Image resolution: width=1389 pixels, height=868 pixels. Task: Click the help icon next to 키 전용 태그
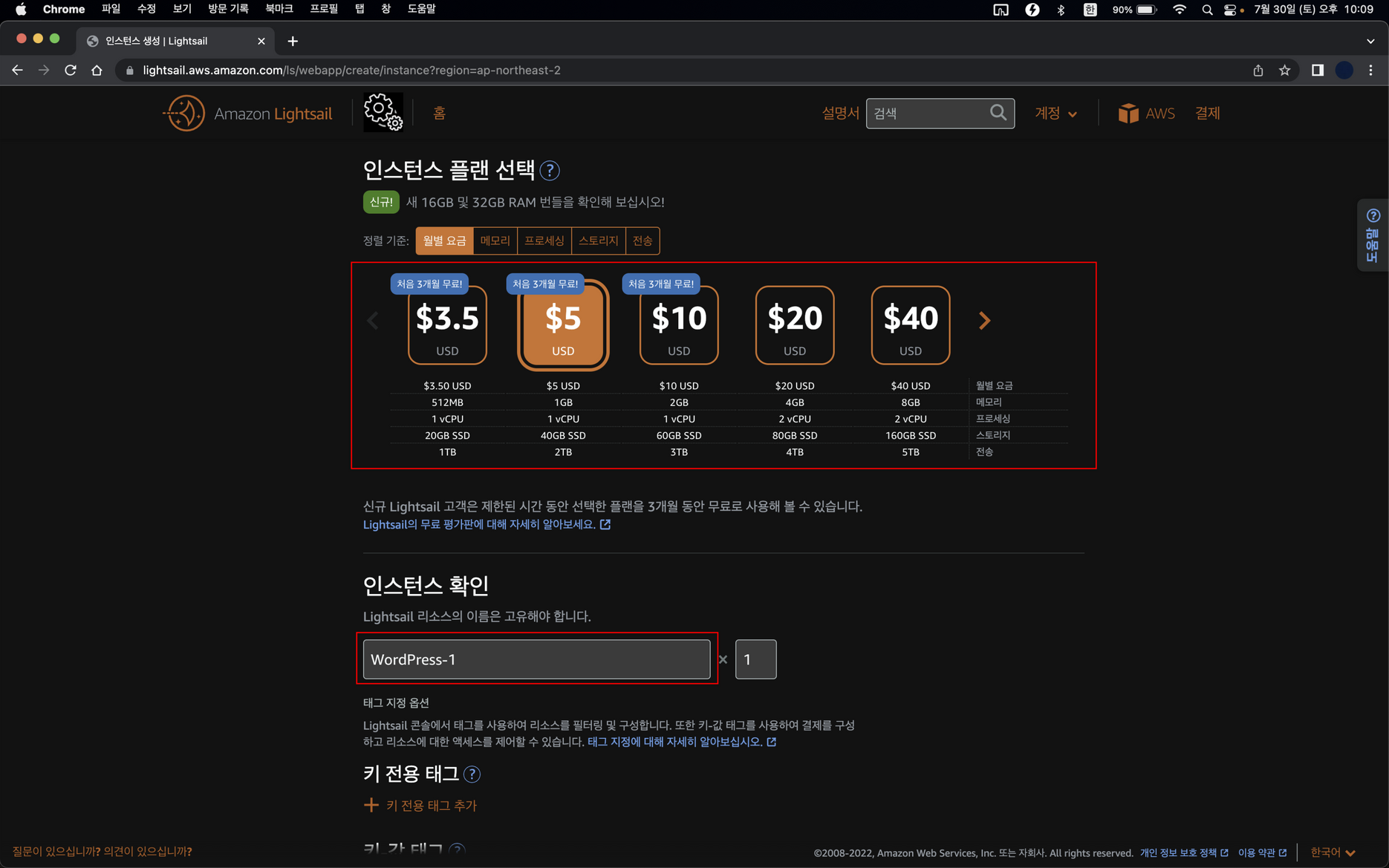pos(472,774)
